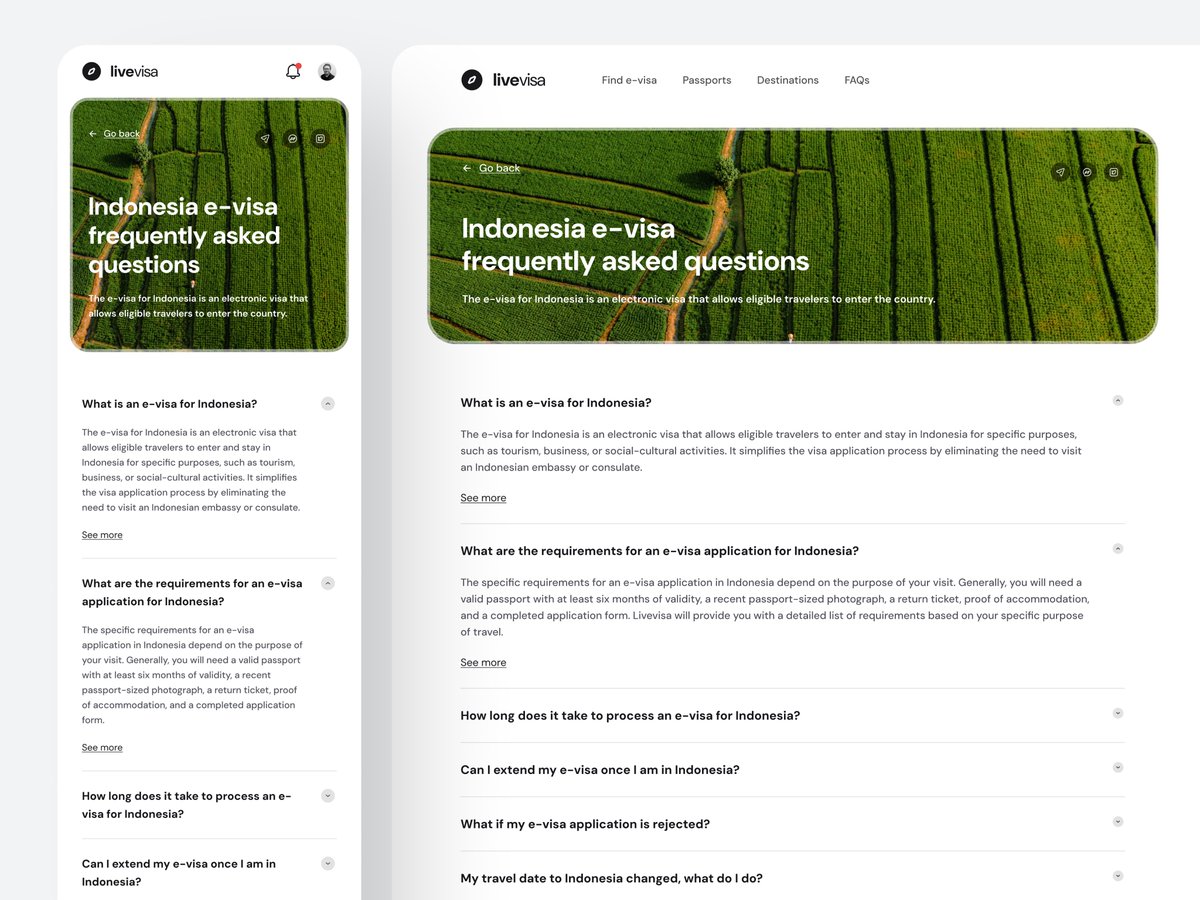This screenshot has width=1200, height=900.
Task: Go back using the mobile banner link
Action: point(114,134)
